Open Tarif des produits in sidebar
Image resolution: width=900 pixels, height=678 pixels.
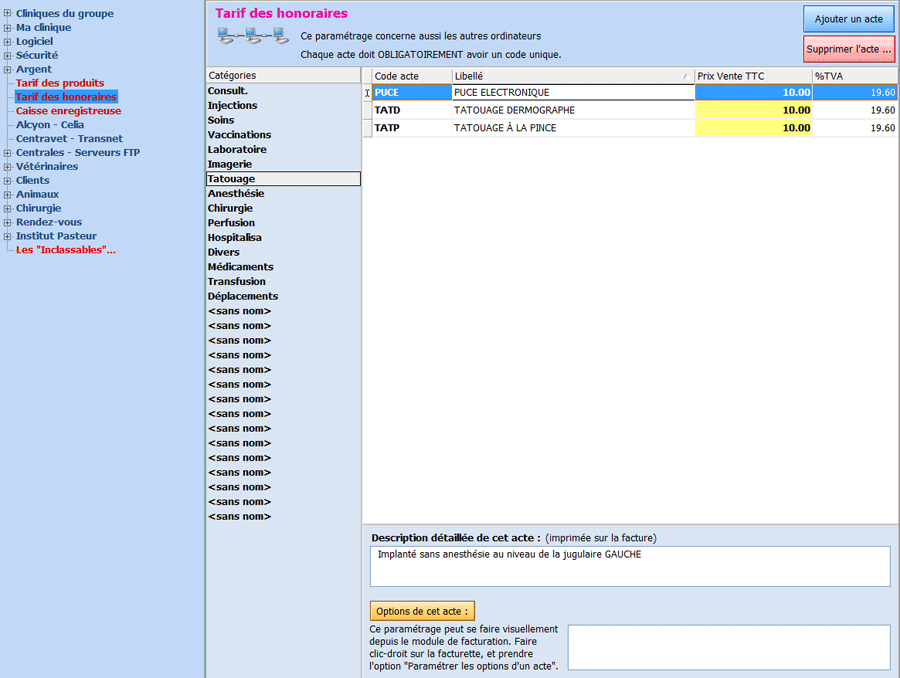tap(59, 83)
